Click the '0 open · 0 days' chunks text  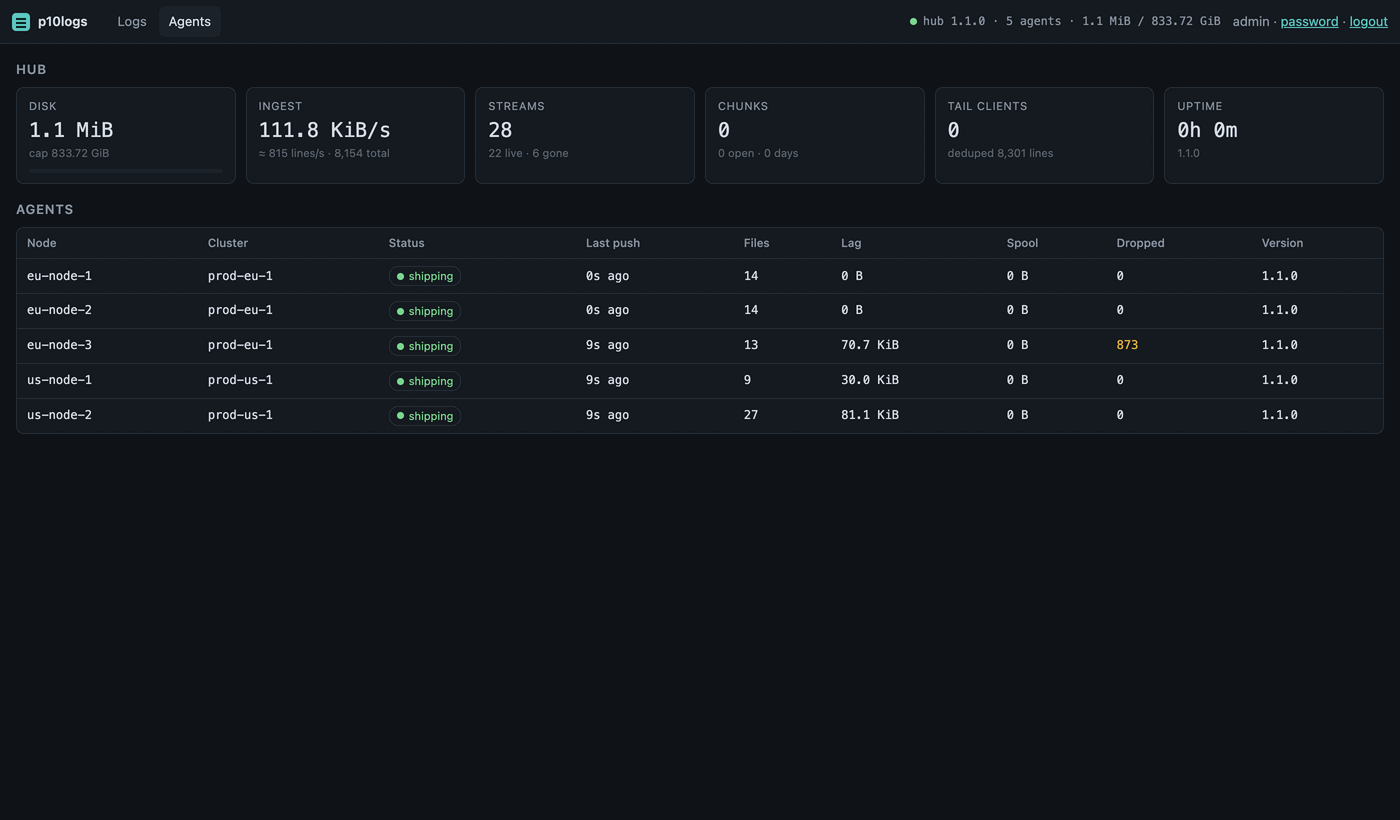coord(758,153)
